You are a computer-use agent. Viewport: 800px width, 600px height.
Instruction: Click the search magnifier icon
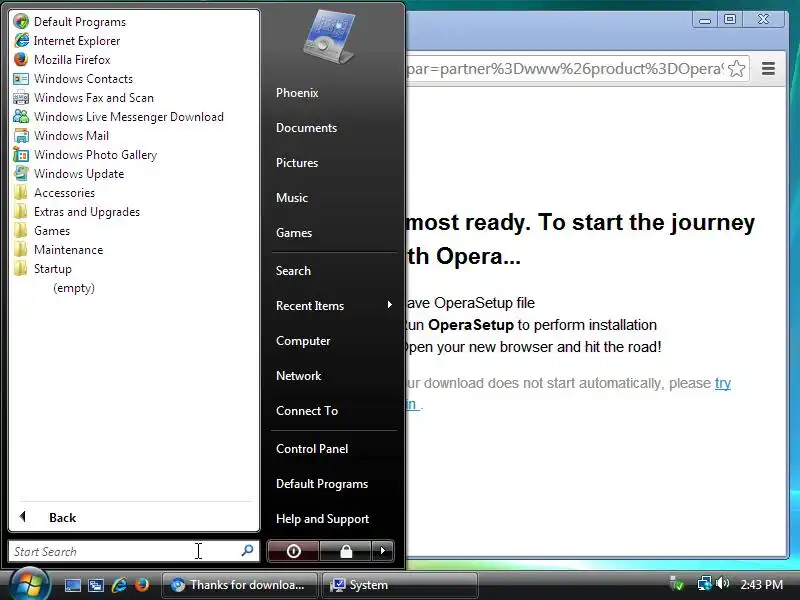247,551
